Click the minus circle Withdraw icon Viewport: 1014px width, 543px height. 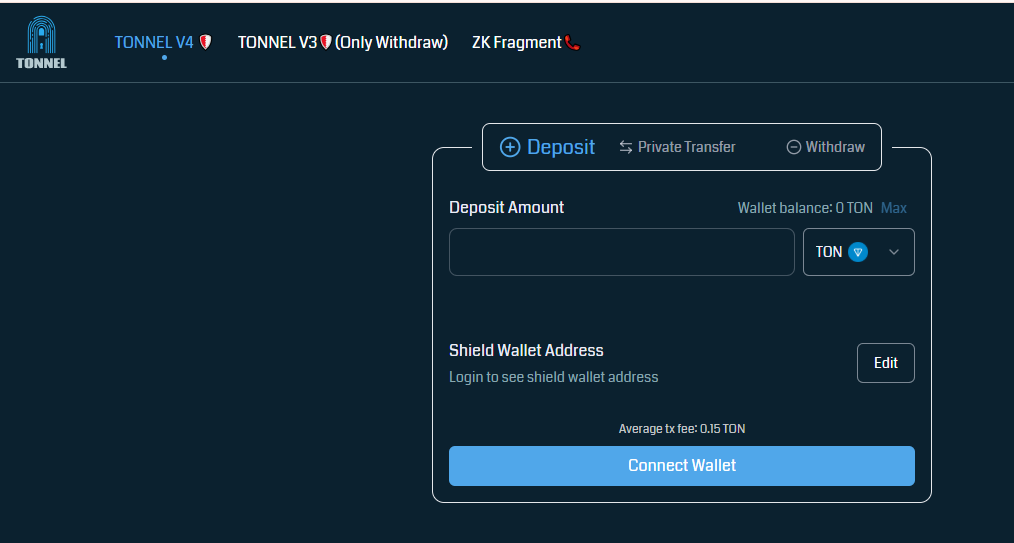[793, 147]
